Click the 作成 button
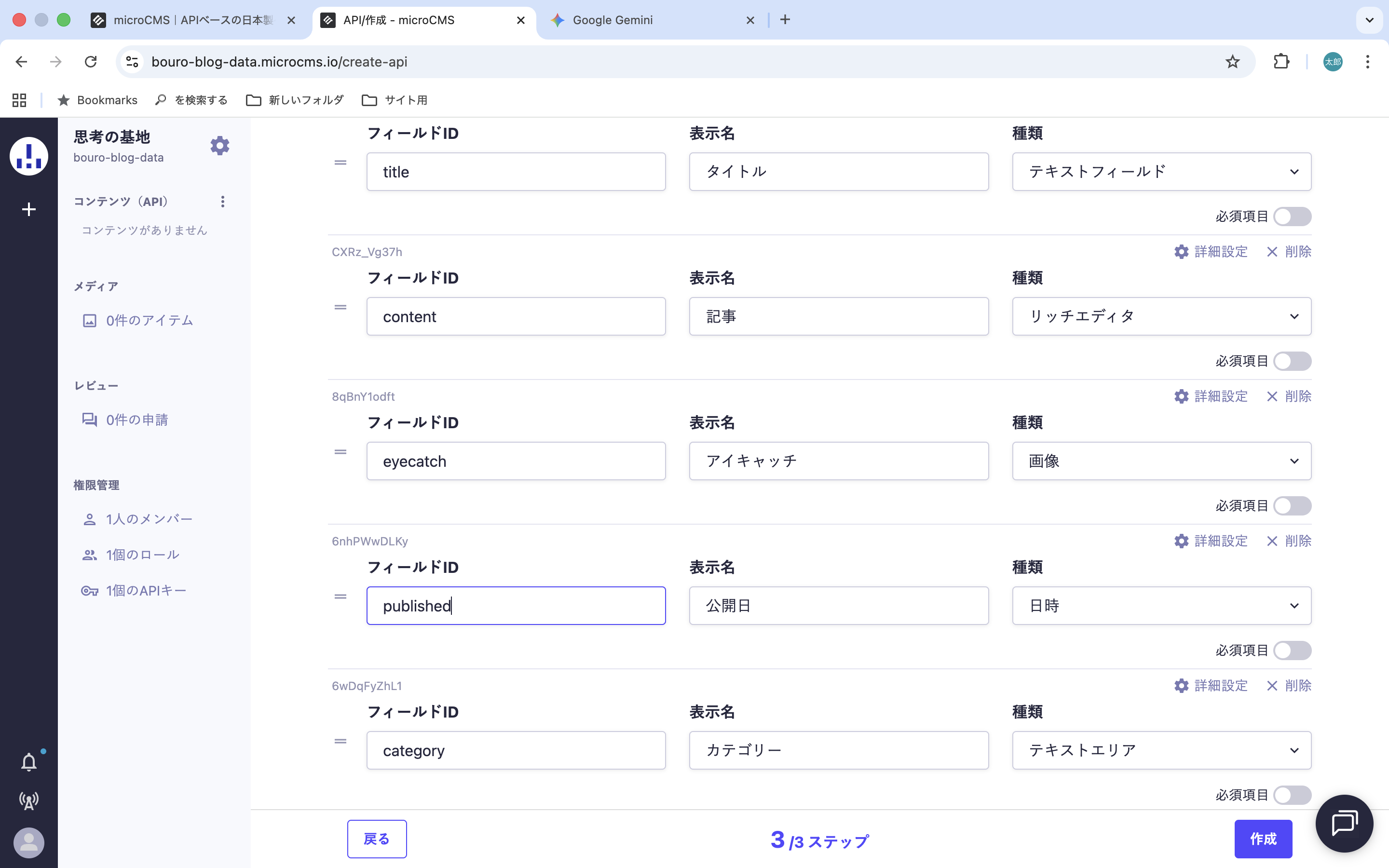 coord(1263,839)
